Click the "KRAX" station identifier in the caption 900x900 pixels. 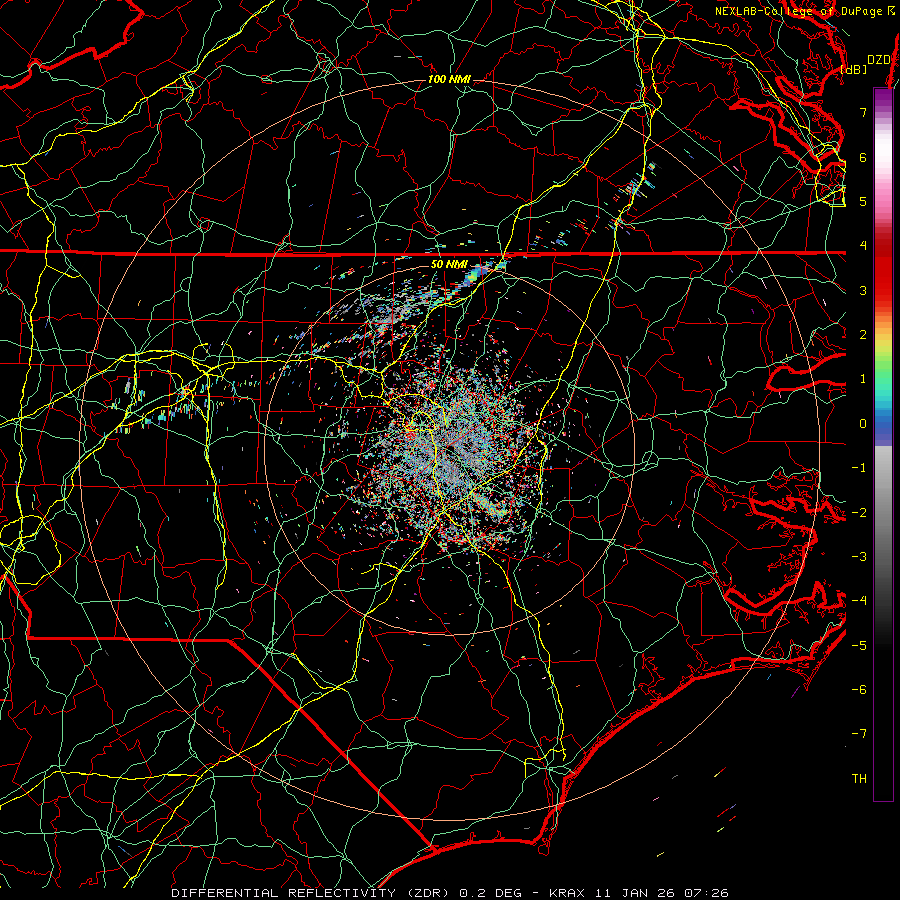coord(567,893)
